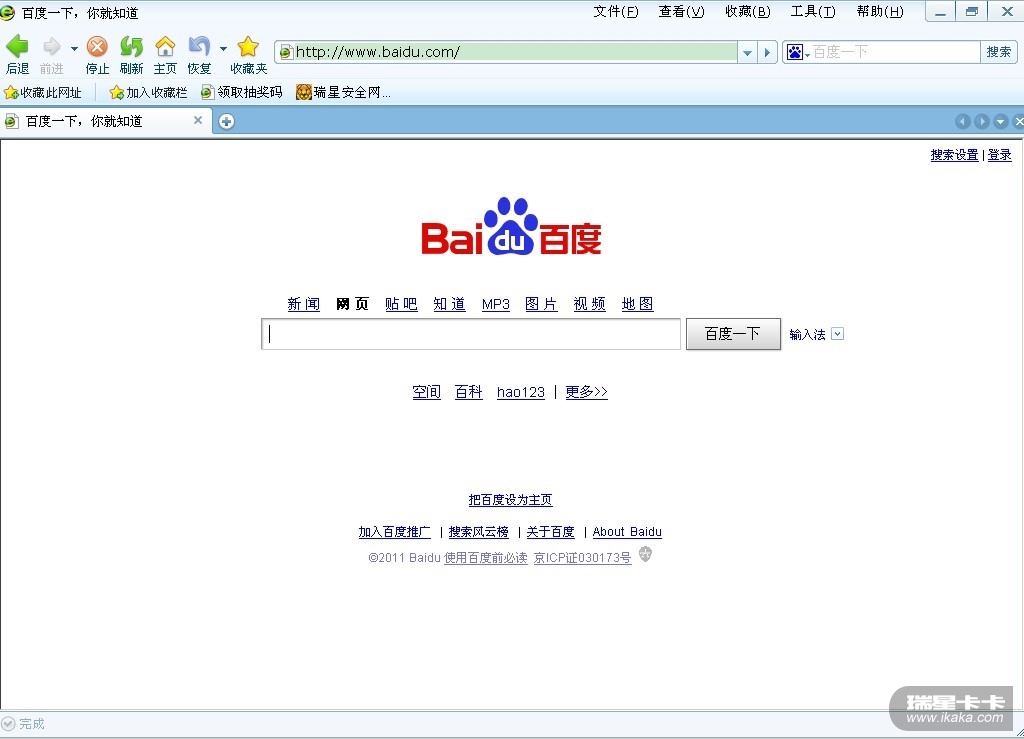Screen dimensions: 1024x739
Task: Click the 更多>> link
Action: click(x=586, y=392)
